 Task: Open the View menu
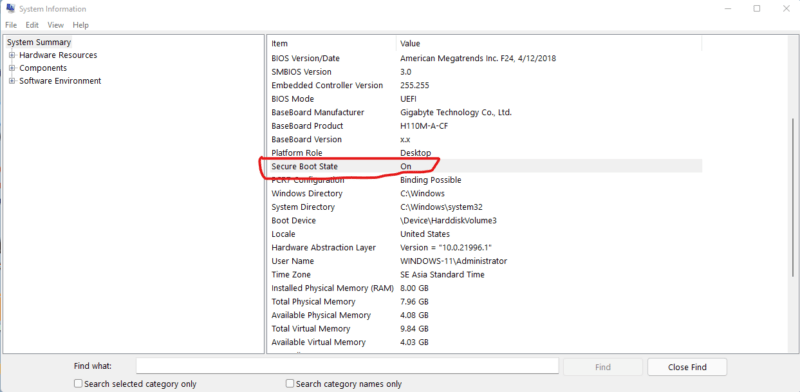click(56, 25)
